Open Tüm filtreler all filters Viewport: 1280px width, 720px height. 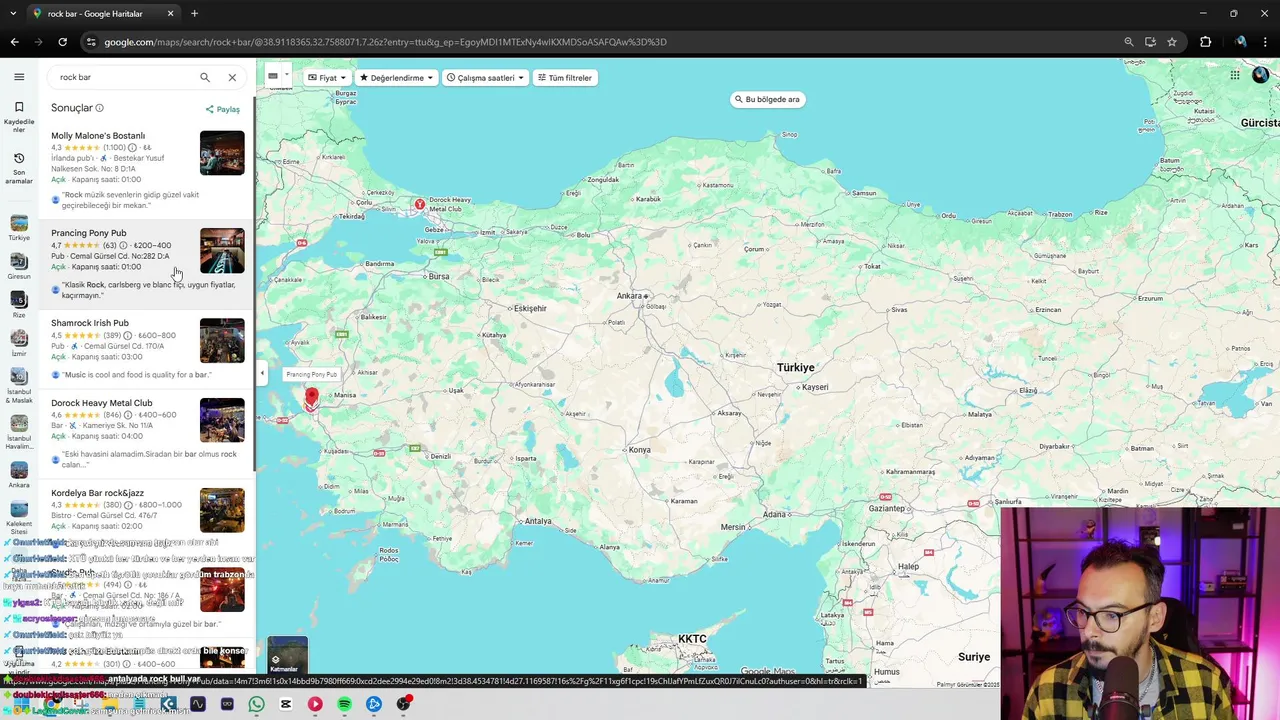point(565,78)
